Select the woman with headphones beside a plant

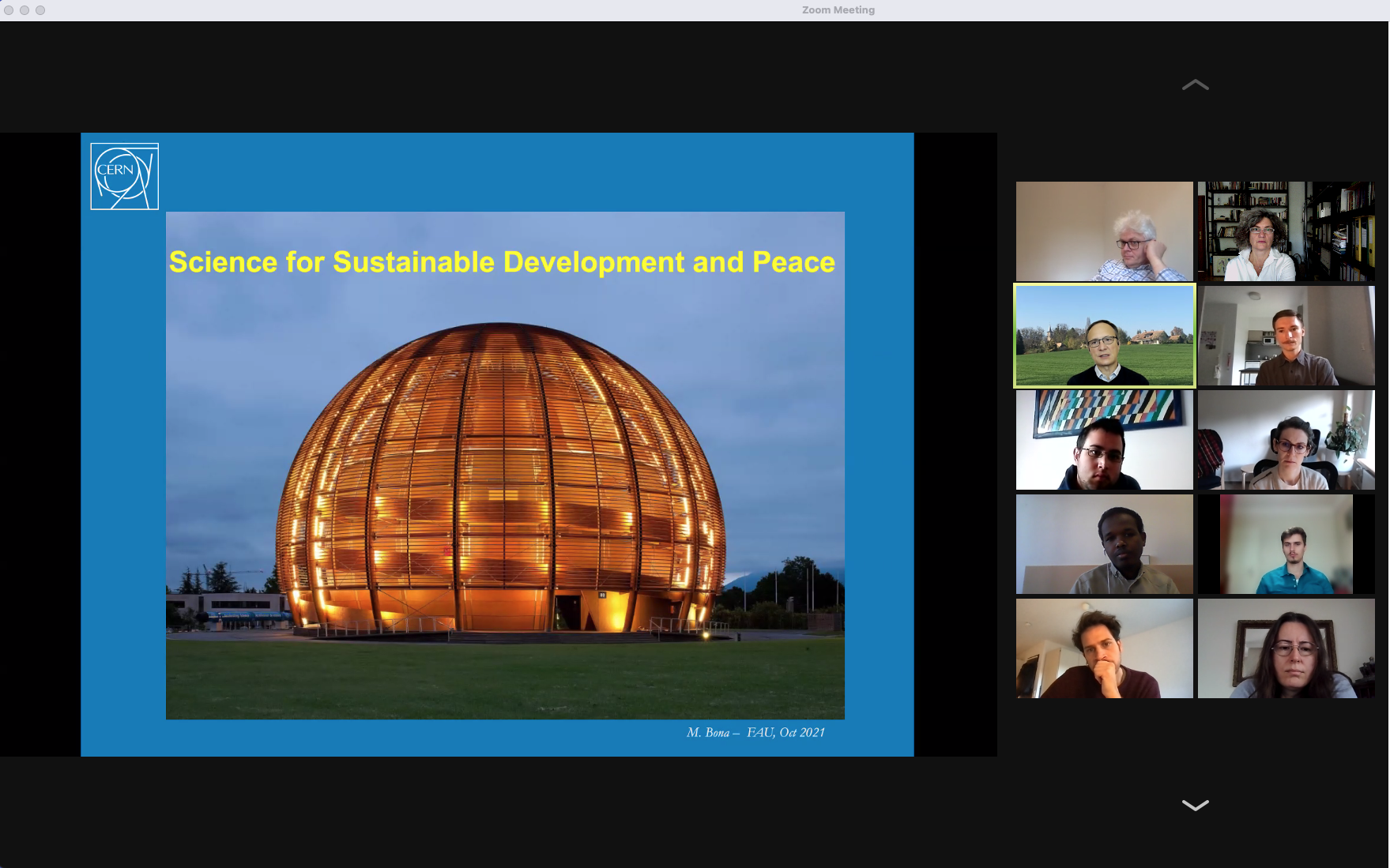point(1286,440)
